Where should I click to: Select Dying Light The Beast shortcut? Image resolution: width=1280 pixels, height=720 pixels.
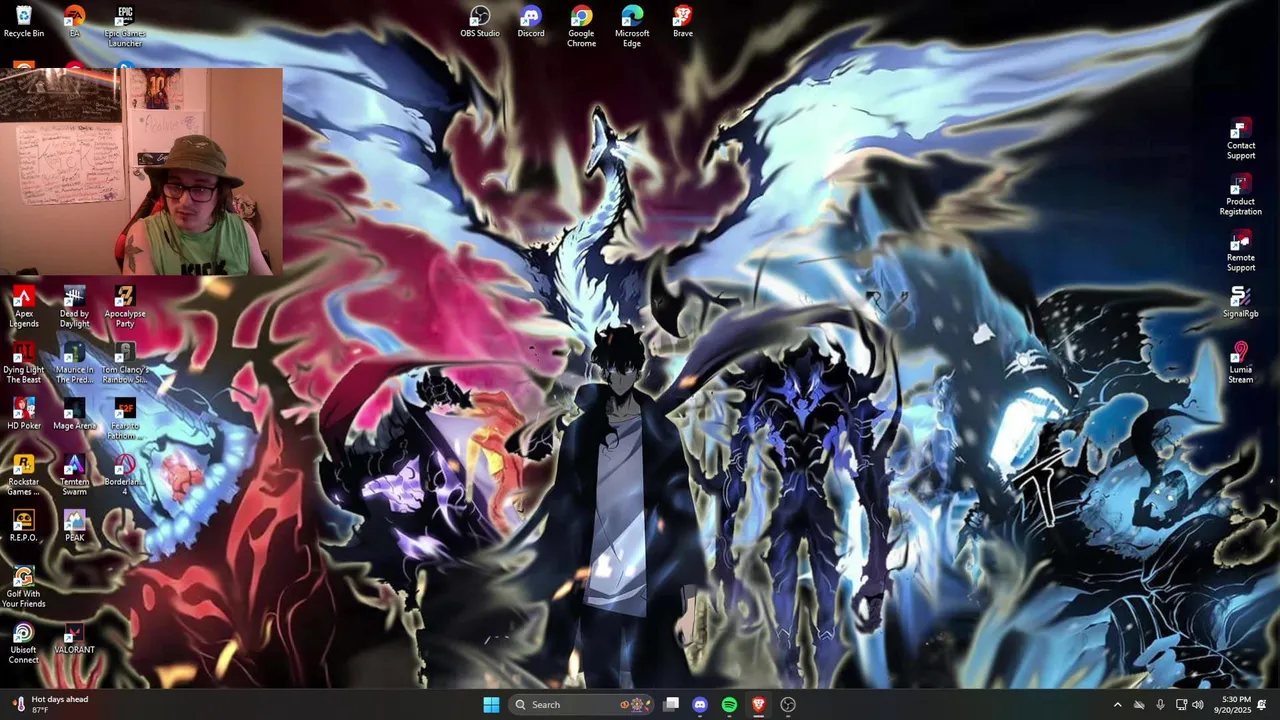pos(24,363)
